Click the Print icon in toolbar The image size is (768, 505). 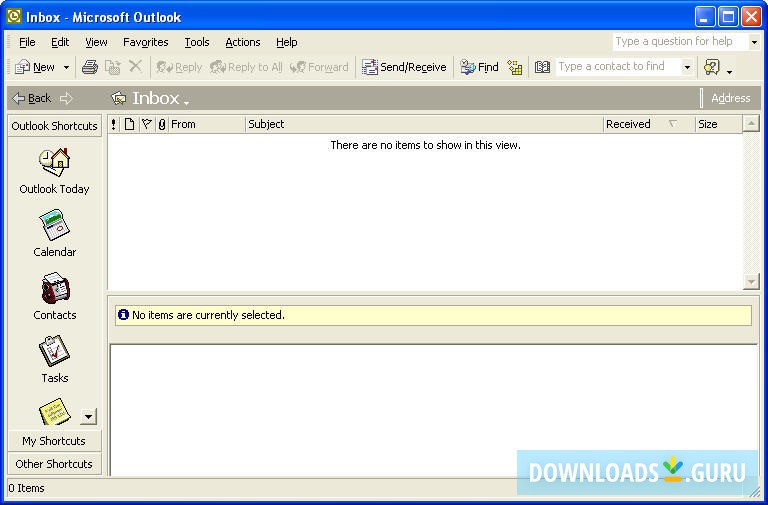click(x=90, y=67)
